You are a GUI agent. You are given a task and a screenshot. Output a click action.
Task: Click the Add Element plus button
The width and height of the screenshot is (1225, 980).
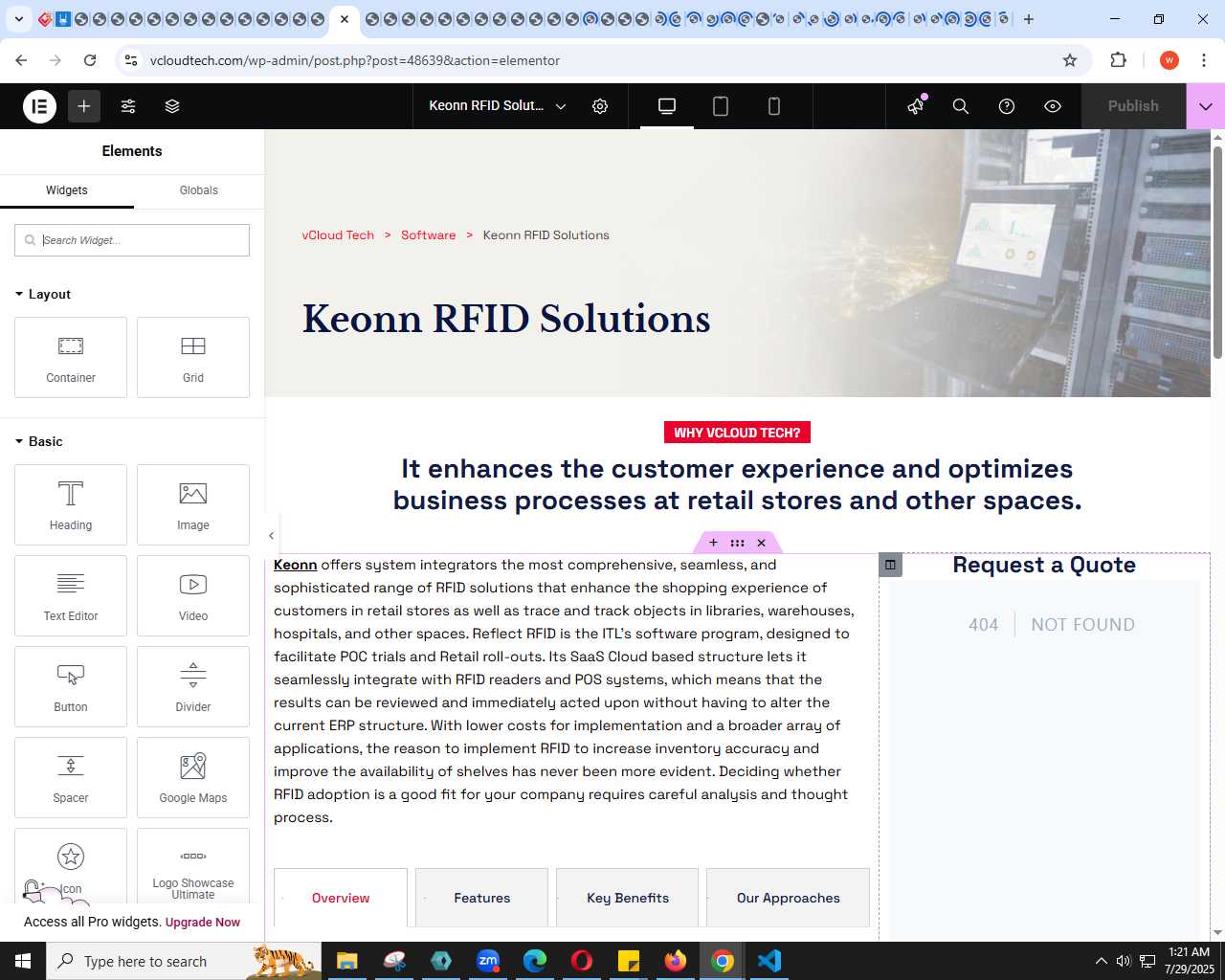84,106
